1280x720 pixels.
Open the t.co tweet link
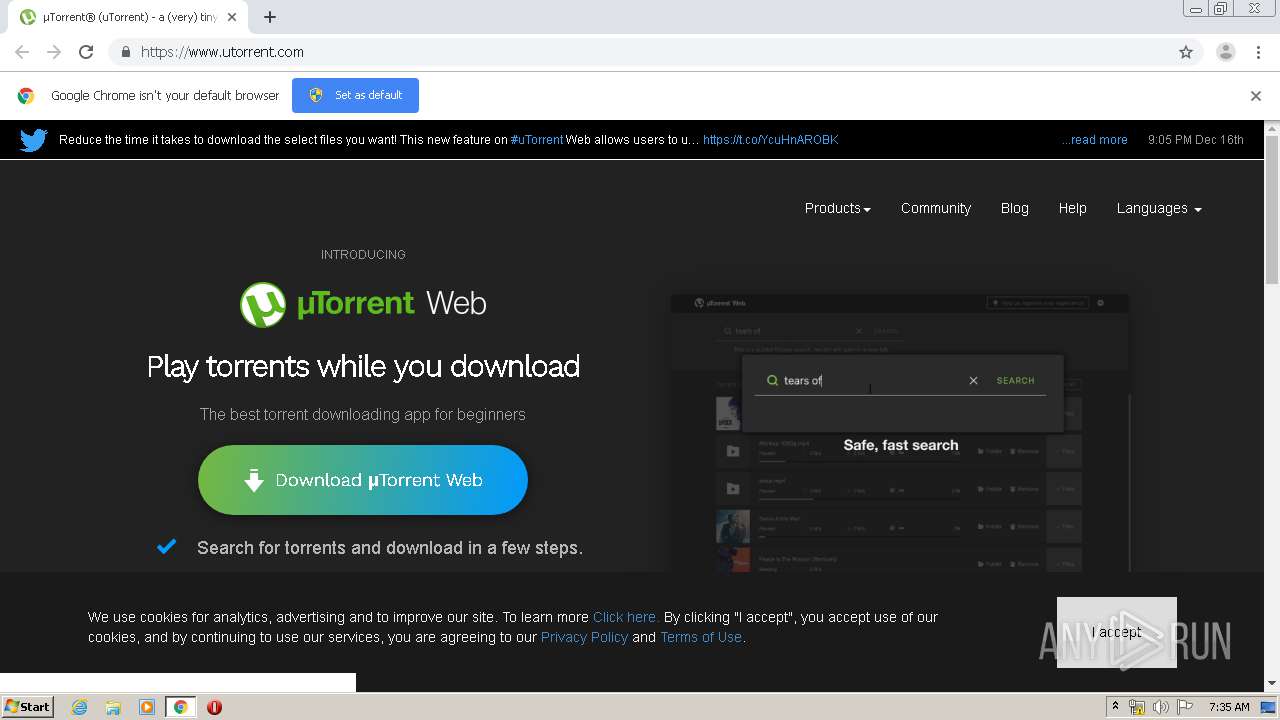coord(771,140)
